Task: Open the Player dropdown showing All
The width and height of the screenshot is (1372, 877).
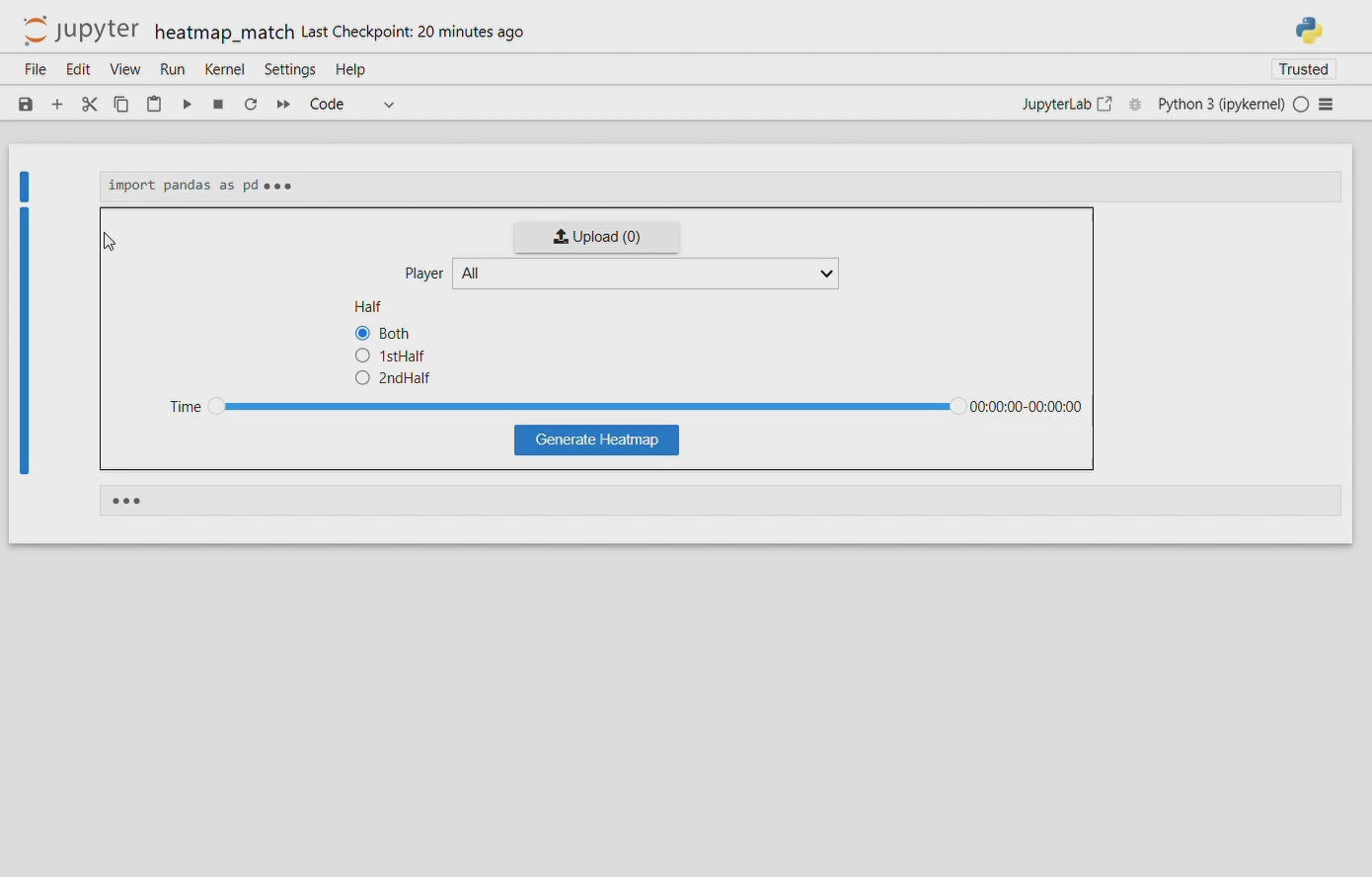Action: [645, 274]
